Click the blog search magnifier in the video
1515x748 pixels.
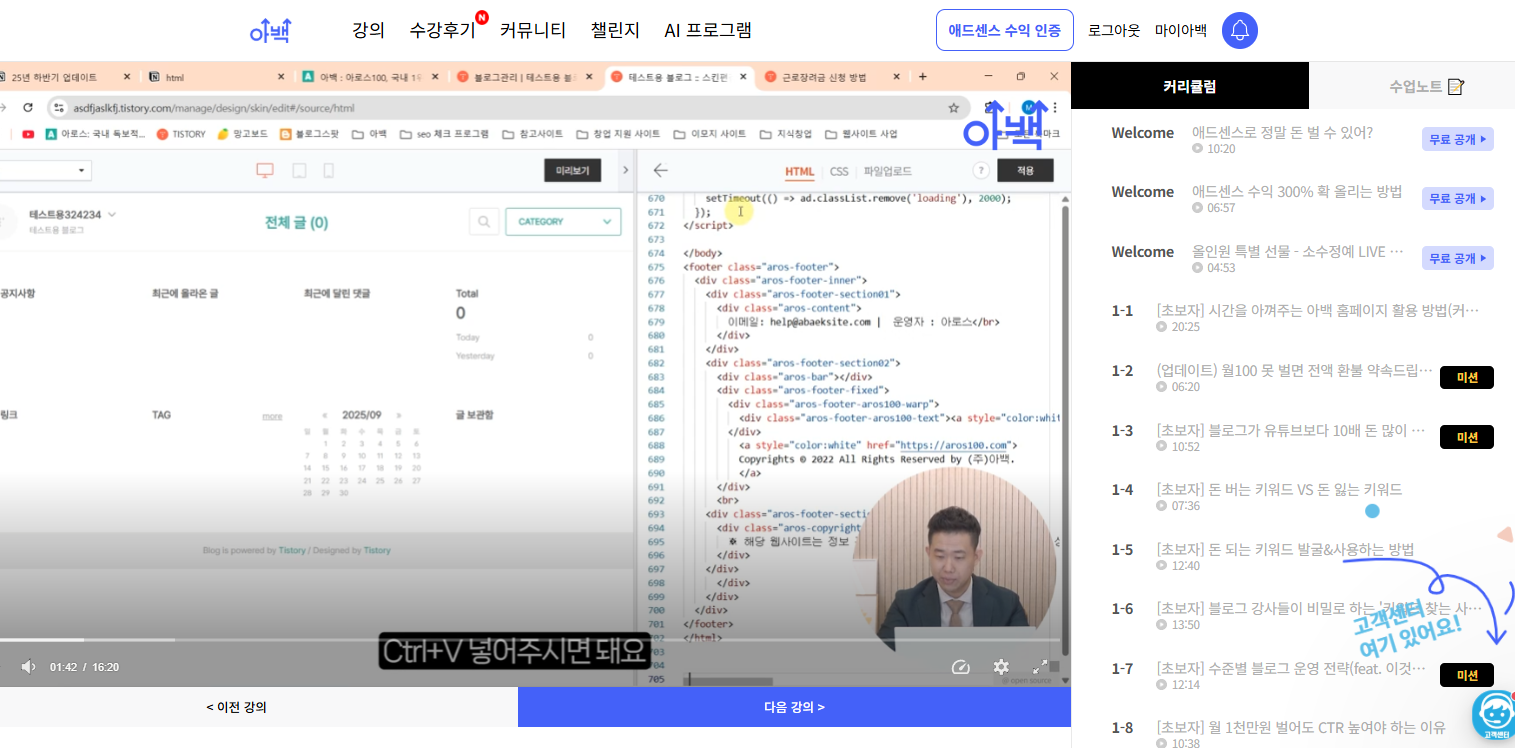pos(484,222)
